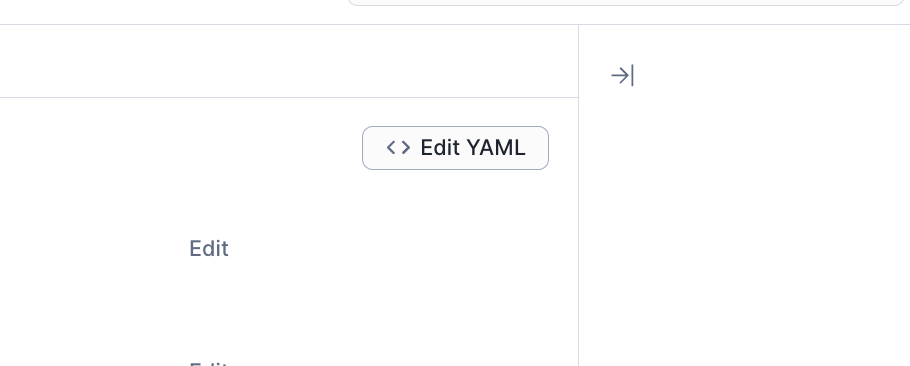
Task: Dismiss the right pane via its collapse arrow
Action: click(622, 75)
